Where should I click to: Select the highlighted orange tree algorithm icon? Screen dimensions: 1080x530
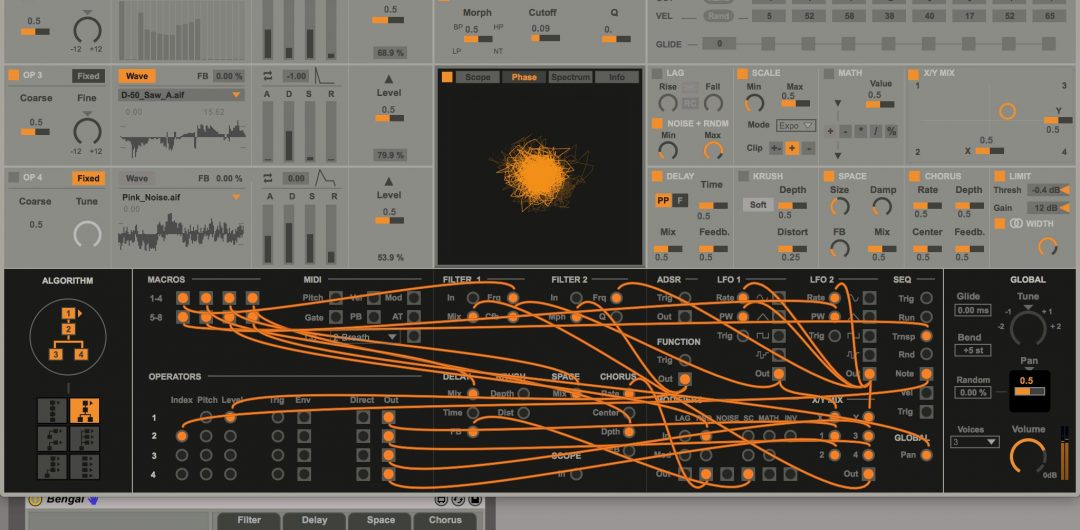[x=84, y=411]
